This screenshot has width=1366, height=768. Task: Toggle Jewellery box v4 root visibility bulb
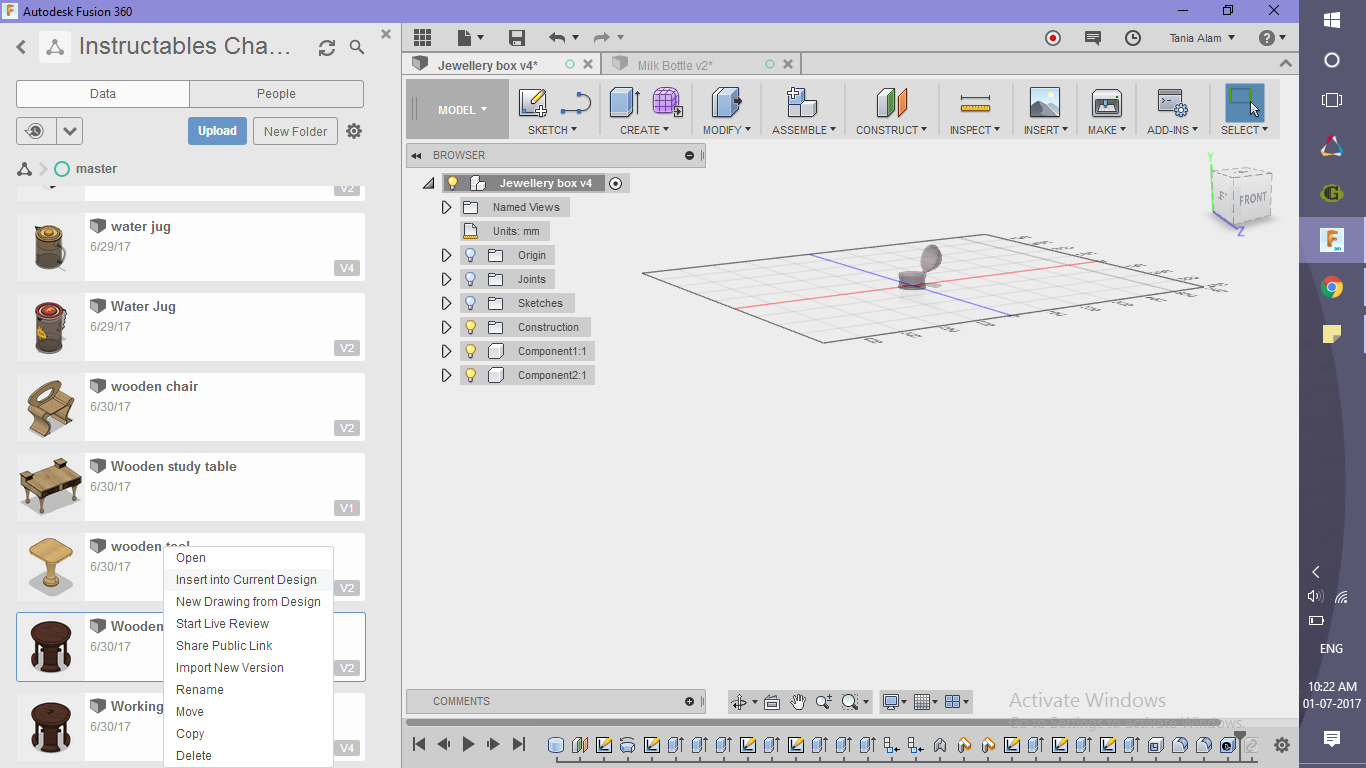(x=452, y=183)
